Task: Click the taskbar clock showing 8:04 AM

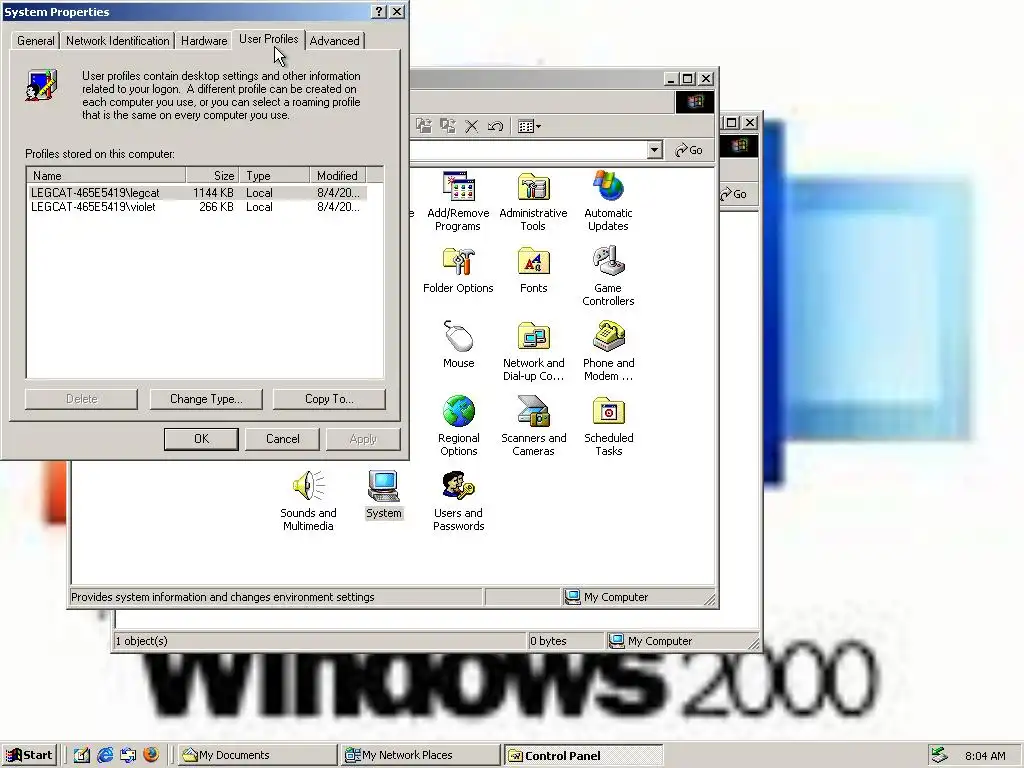Action: [985, 756]
